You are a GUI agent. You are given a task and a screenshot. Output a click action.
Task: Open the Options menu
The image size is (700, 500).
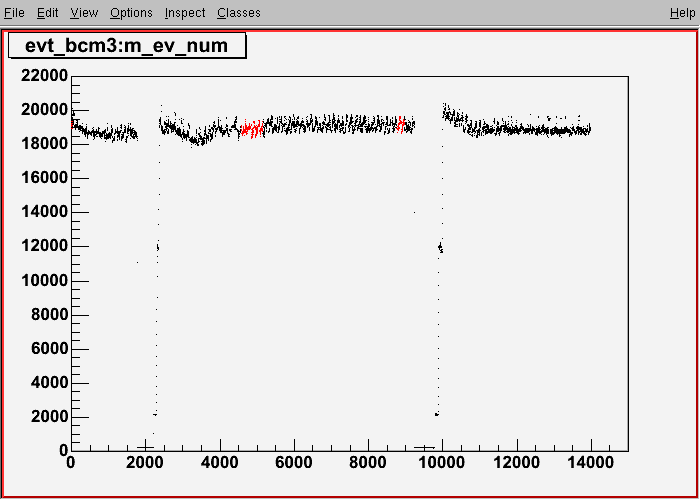(x=131, y=13)
